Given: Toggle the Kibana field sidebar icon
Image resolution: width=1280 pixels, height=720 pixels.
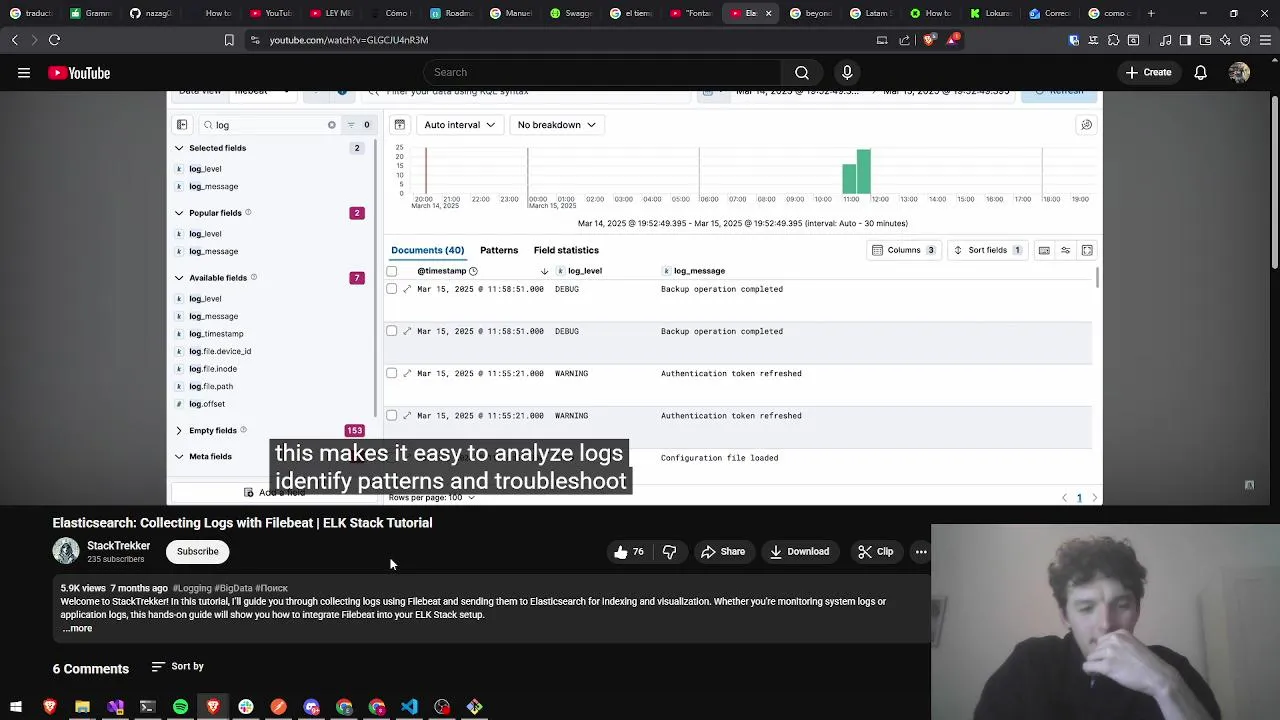Looking at the screenshot, I should pyautogui.click(x=182, y=125).
